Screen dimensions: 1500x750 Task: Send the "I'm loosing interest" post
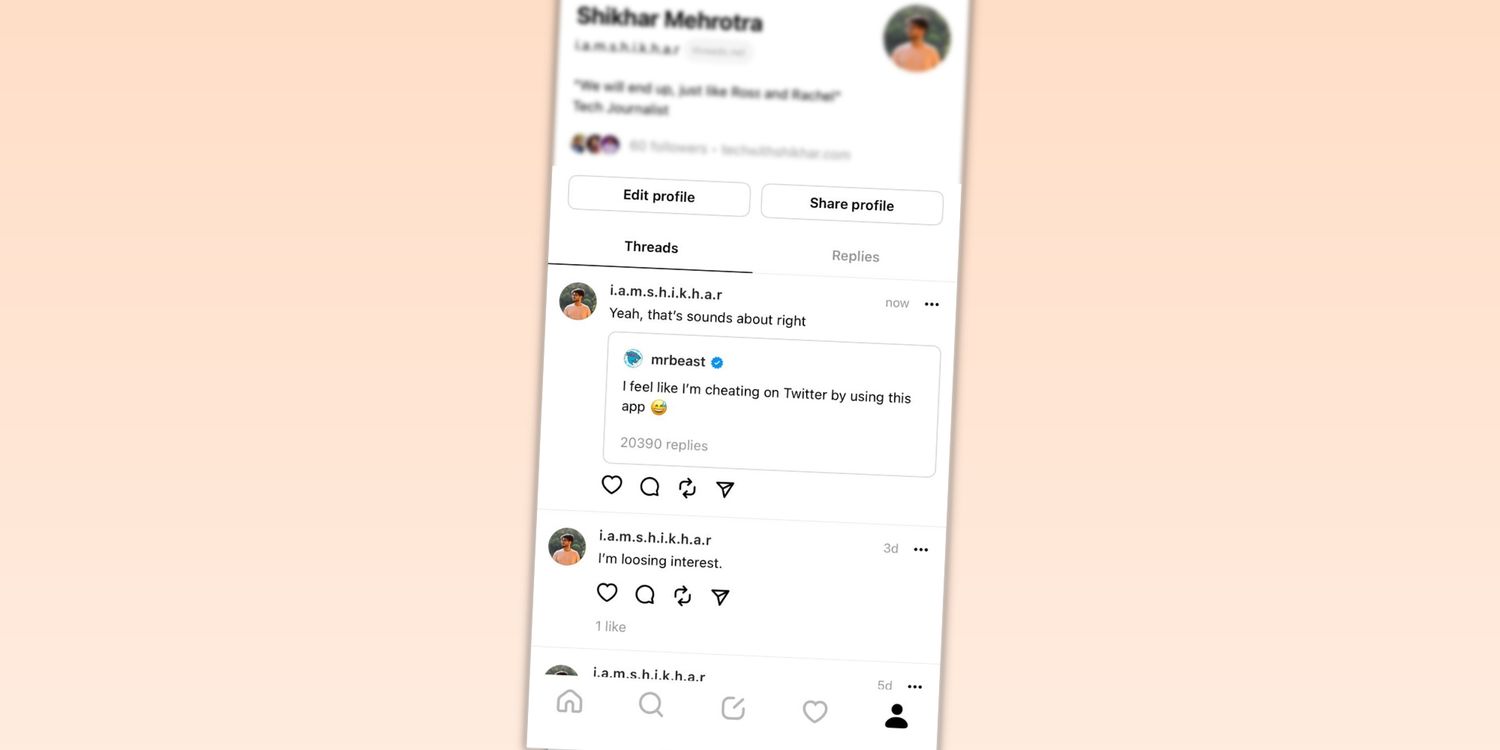pyautogui.click(x=720, y=597)
